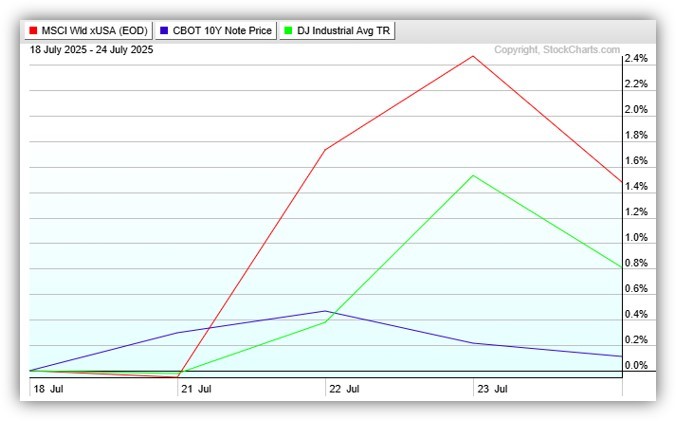Toggle the DJ Industrial Avg TR legend label
Image resolution: width=676 pixels, height=421 pixels.
pos(344,31)
